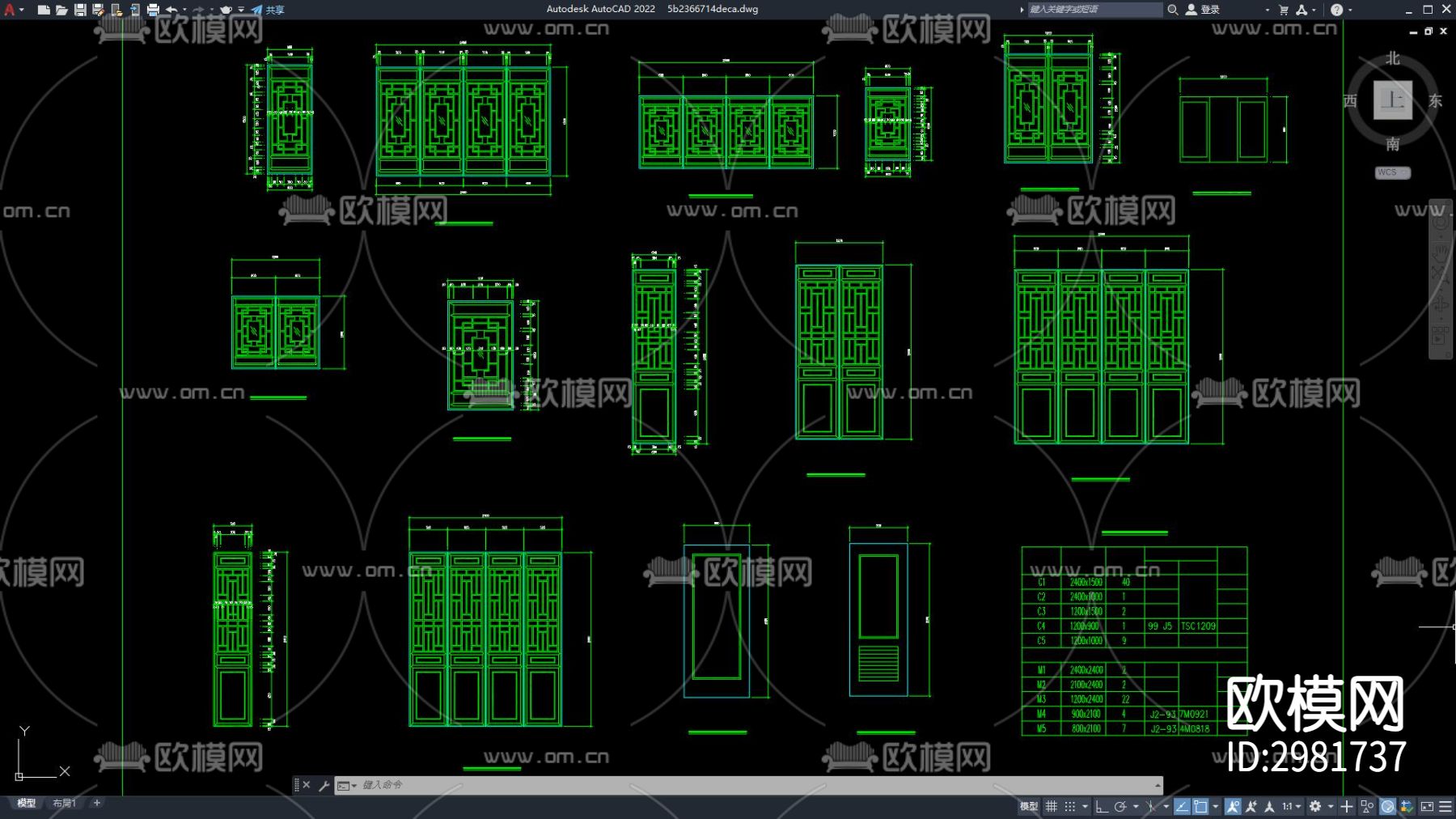The height and width of the screenshot is (819, 1456).
Task: Toggle object snap tracking
Action: pyautogui.click(x=1182, y=806)
